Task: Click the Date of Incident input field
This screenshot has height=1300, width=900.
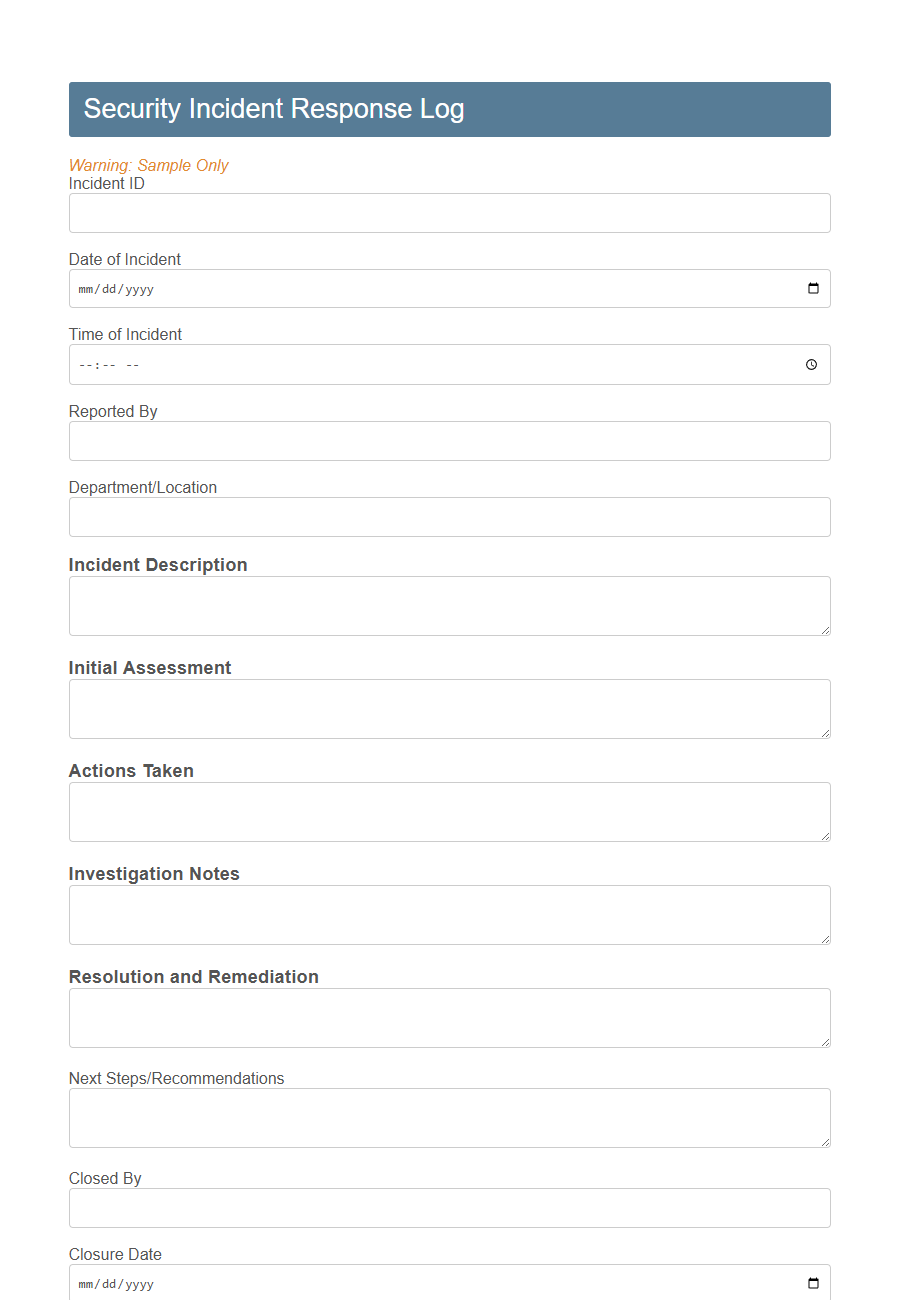Action: pyautogui.click(x=400, y=288)
